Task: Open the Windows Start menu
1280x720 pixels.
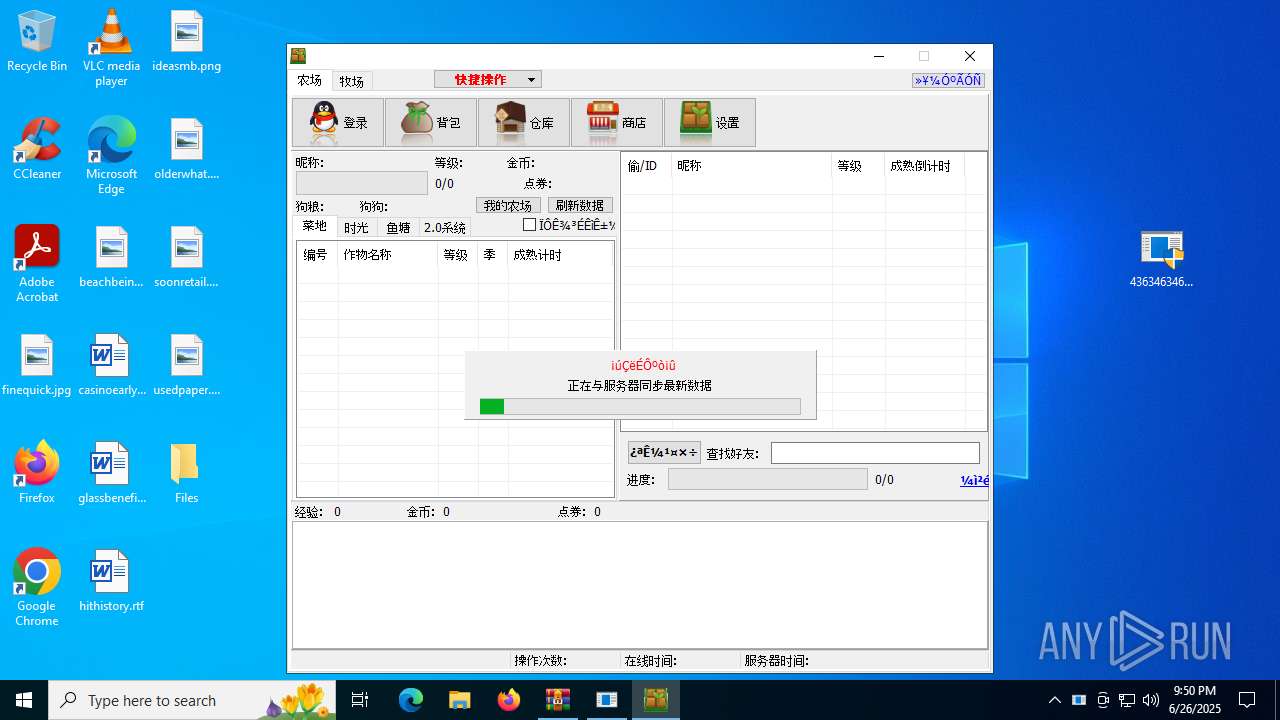Action: (24, 700)
